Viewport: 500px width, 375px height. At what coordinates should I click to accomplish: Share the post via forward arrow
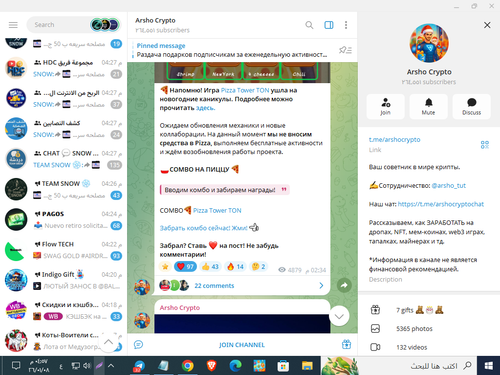click(x=344, y=285)
